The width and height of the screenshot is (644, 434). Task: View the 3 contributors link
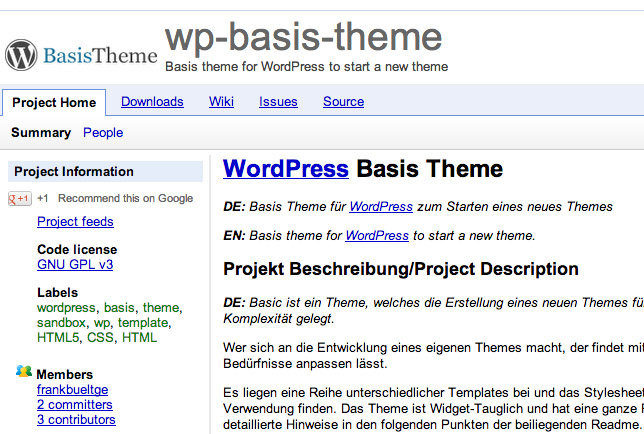76,420
